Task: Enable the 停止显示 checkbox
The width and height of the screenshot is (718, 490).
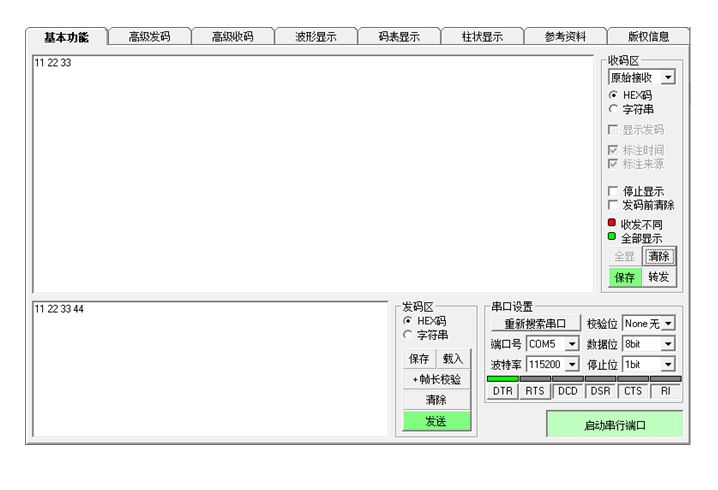Action: 613,191
